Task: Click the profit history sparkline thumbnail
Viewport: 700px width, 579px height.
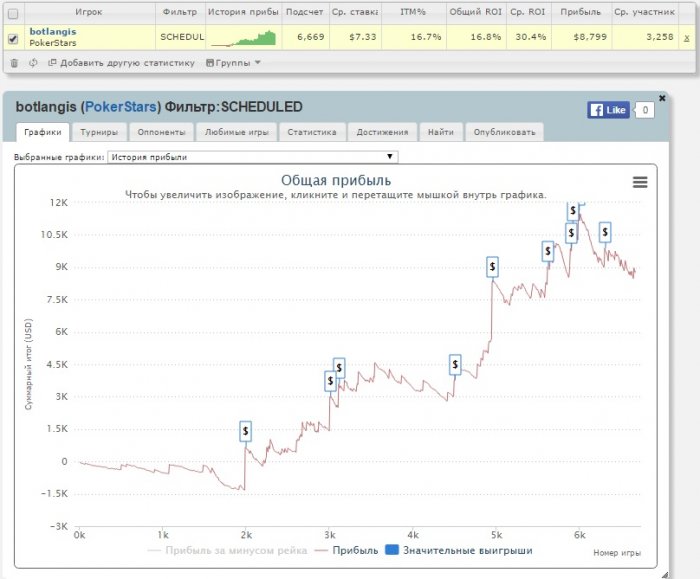Action: coord(243,38)
